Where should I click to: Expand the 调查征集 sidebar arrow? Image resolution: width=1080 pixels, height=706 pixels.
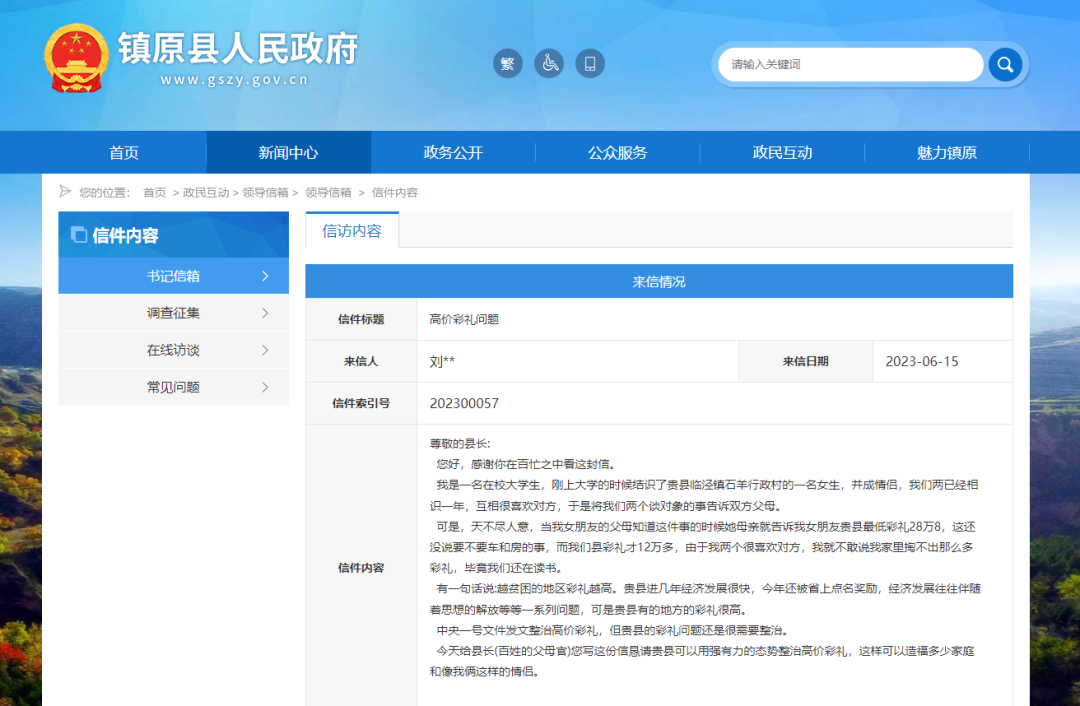pos(265,313)
